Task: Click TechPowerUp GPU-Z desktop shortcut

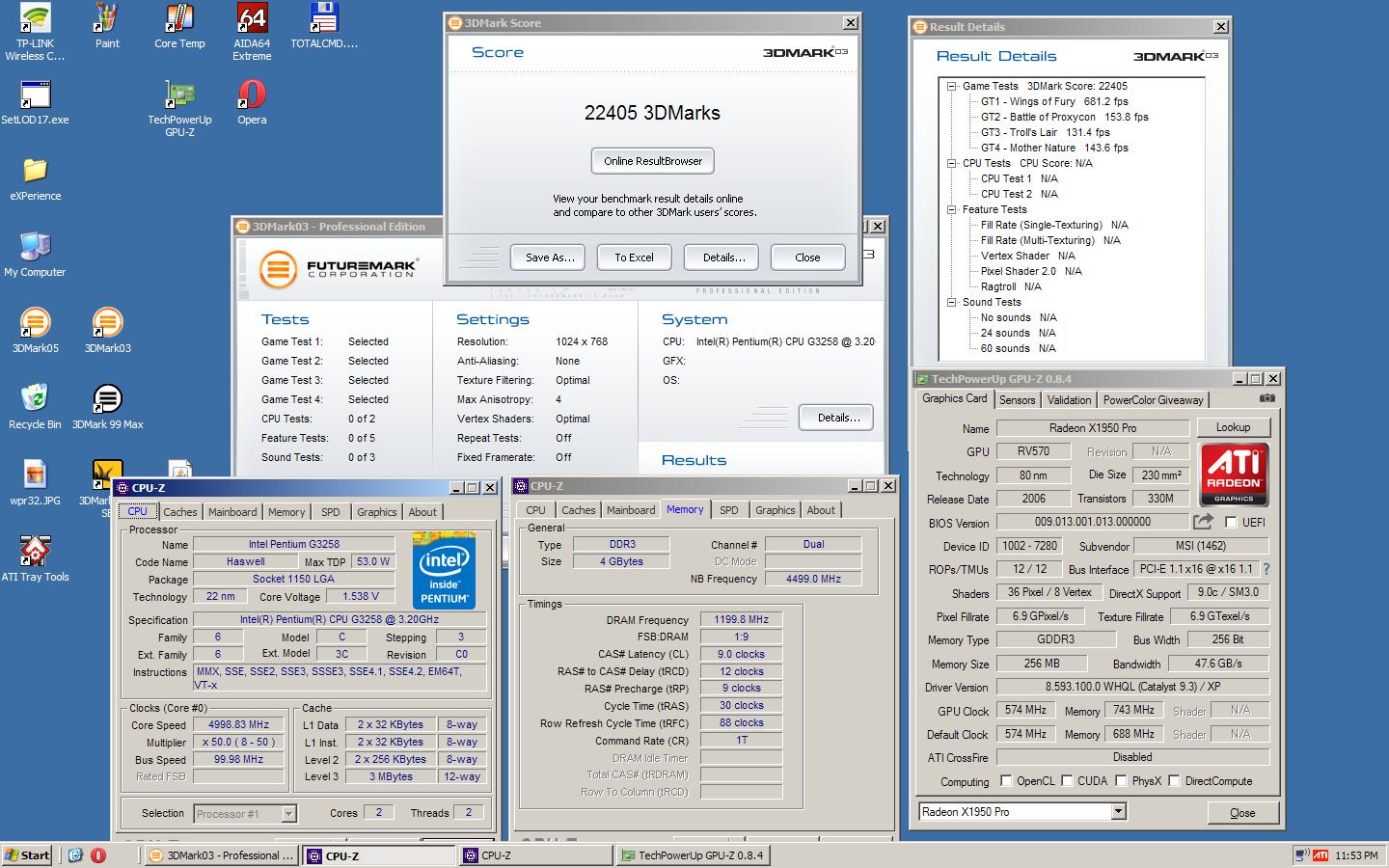Action: pyautogui.click(x=179, y=108)
